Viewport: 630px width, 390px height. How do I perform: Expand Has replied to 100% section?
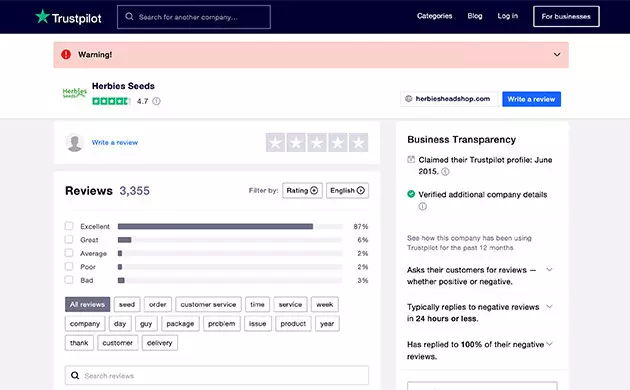549,344
